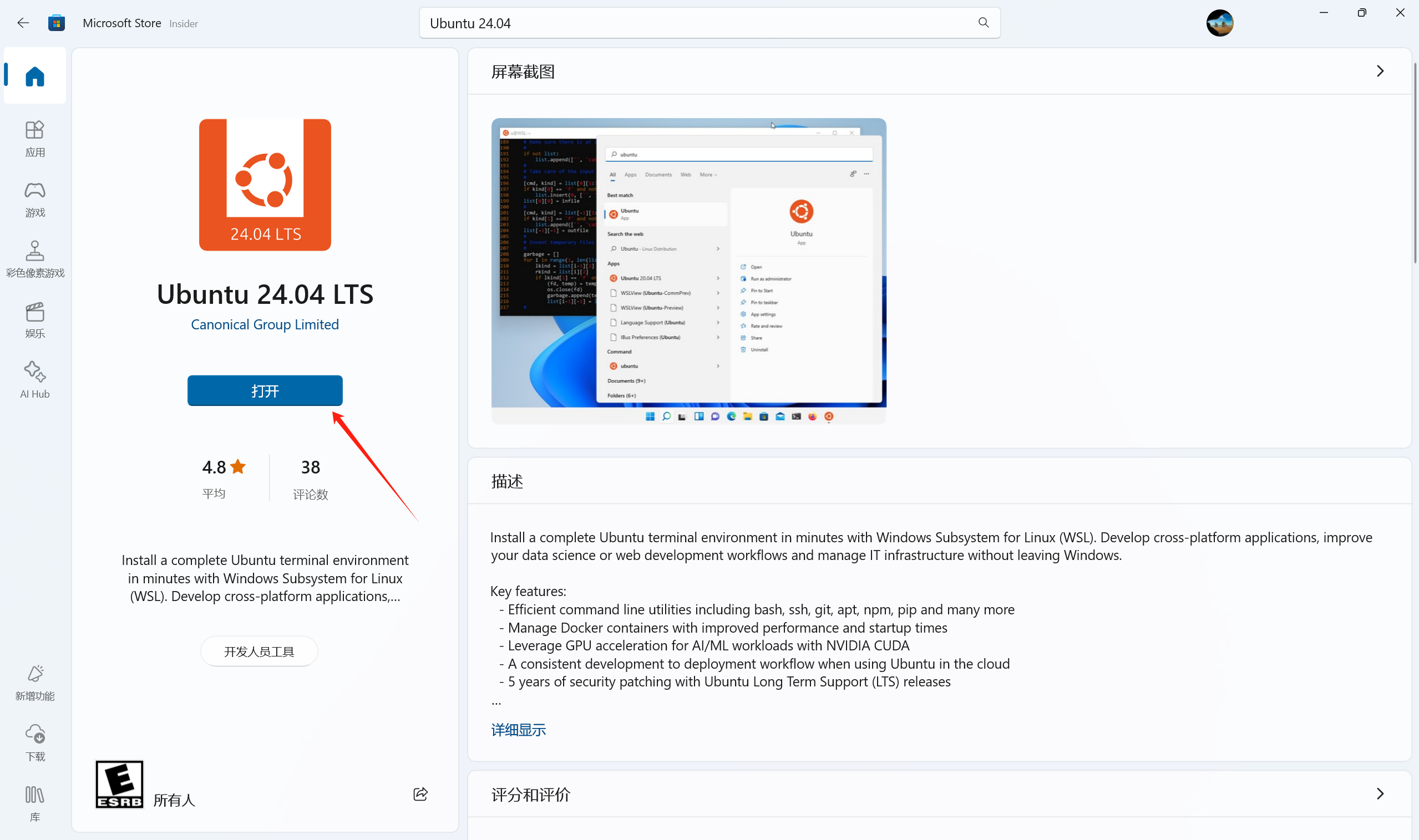The image size is (1419, 840).
Task: Click the Developer tools (开发人员工具) tag
Action: click(259, 651)
